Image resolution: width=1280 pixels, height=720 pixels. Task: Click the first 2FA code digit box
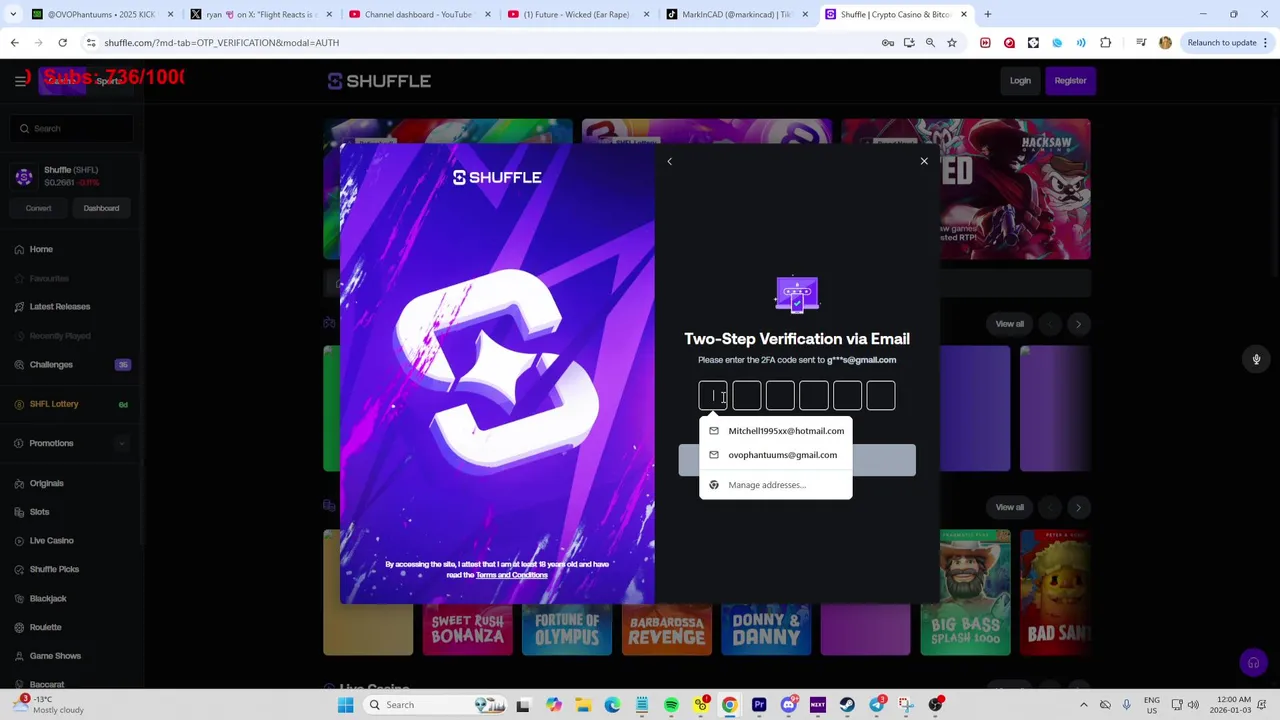click(713, 396)
